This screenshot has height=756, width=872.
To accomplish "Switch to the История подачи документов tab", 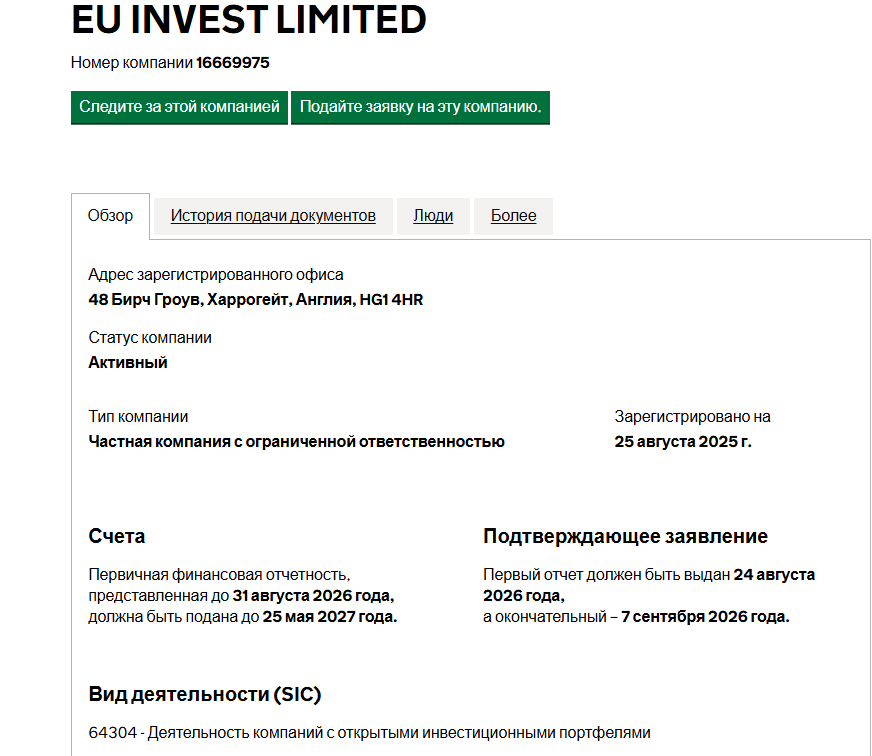I will (272, 216).
